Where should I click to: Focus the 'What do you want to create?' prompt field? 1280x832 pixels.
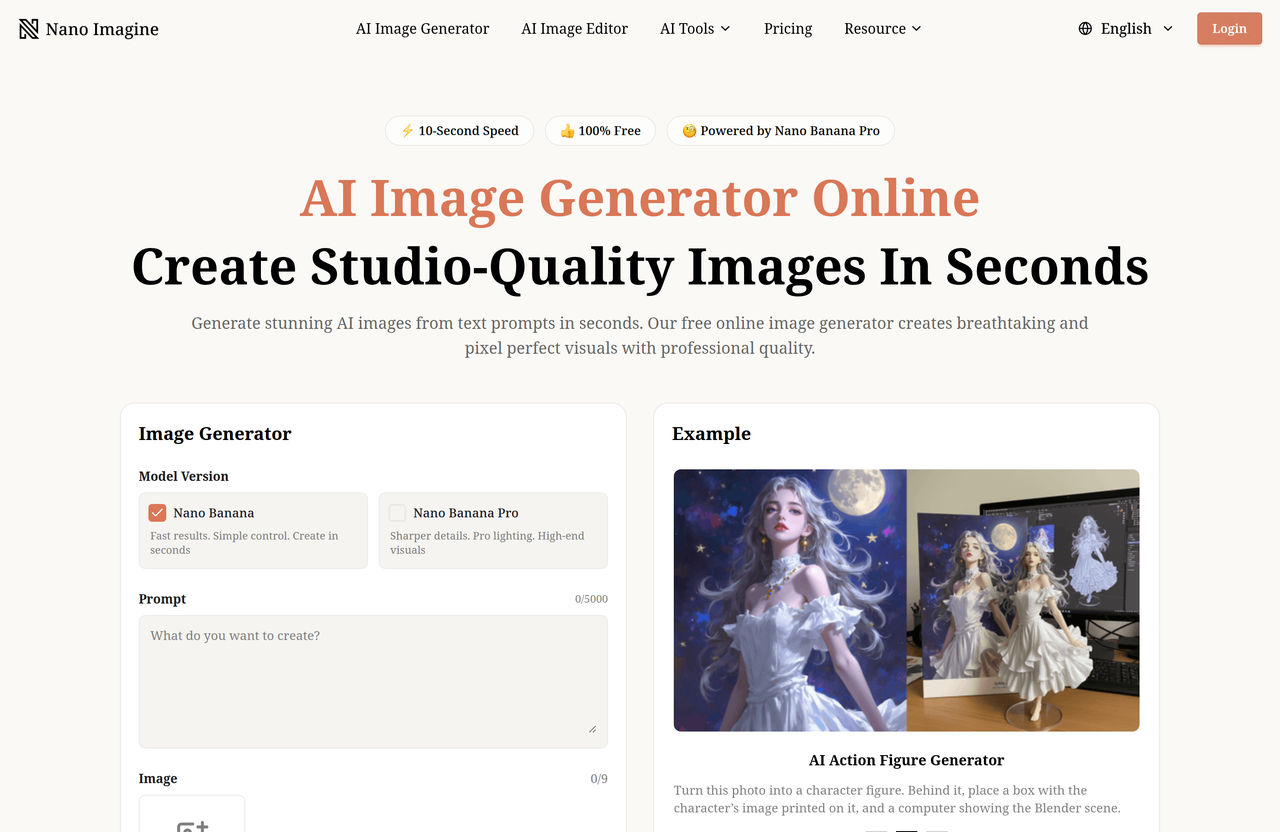pos(373,681)
